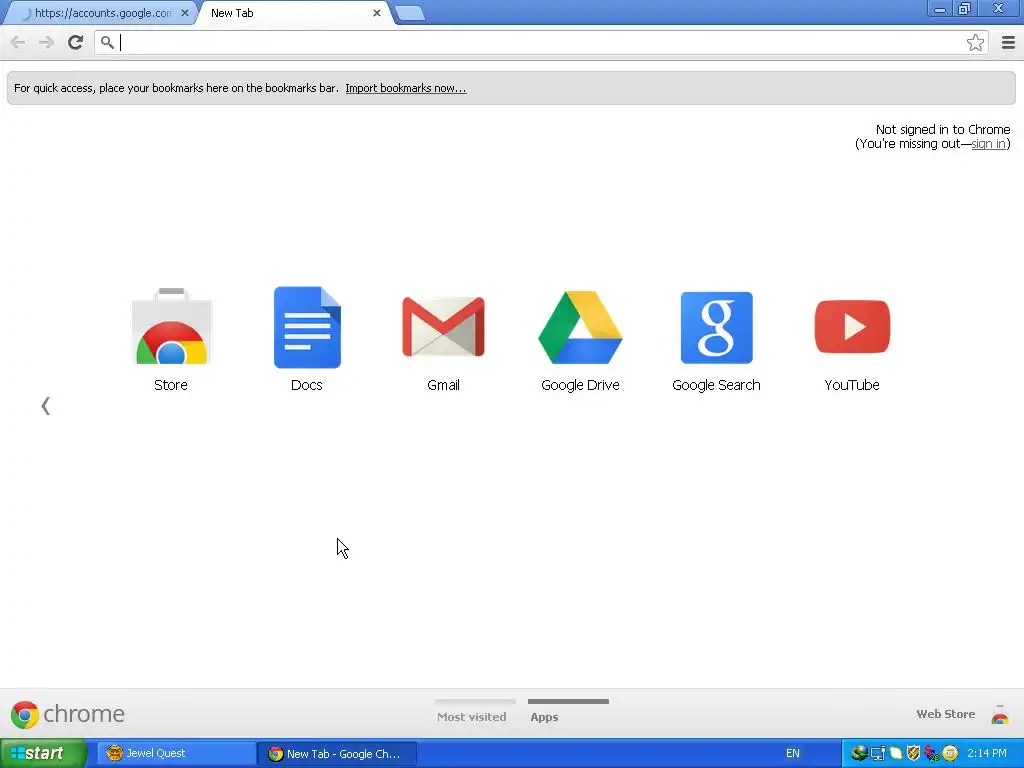Click Import bookmarks now link
The image size is (1024, 768).
(x=406, y=88)
